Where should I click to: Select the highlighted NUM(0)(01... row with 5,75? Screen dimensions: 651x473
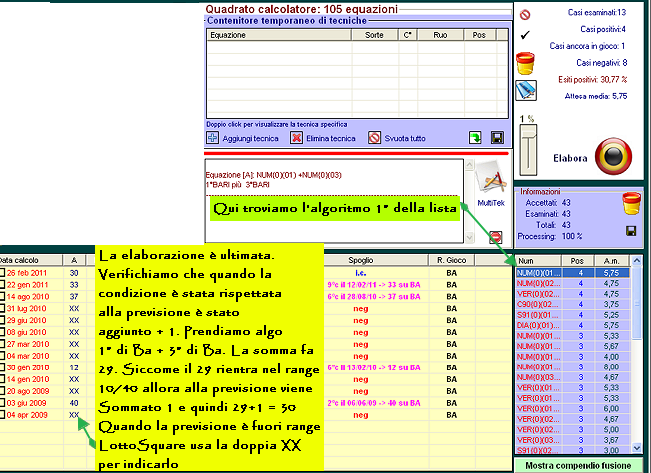tap(573, 273)
